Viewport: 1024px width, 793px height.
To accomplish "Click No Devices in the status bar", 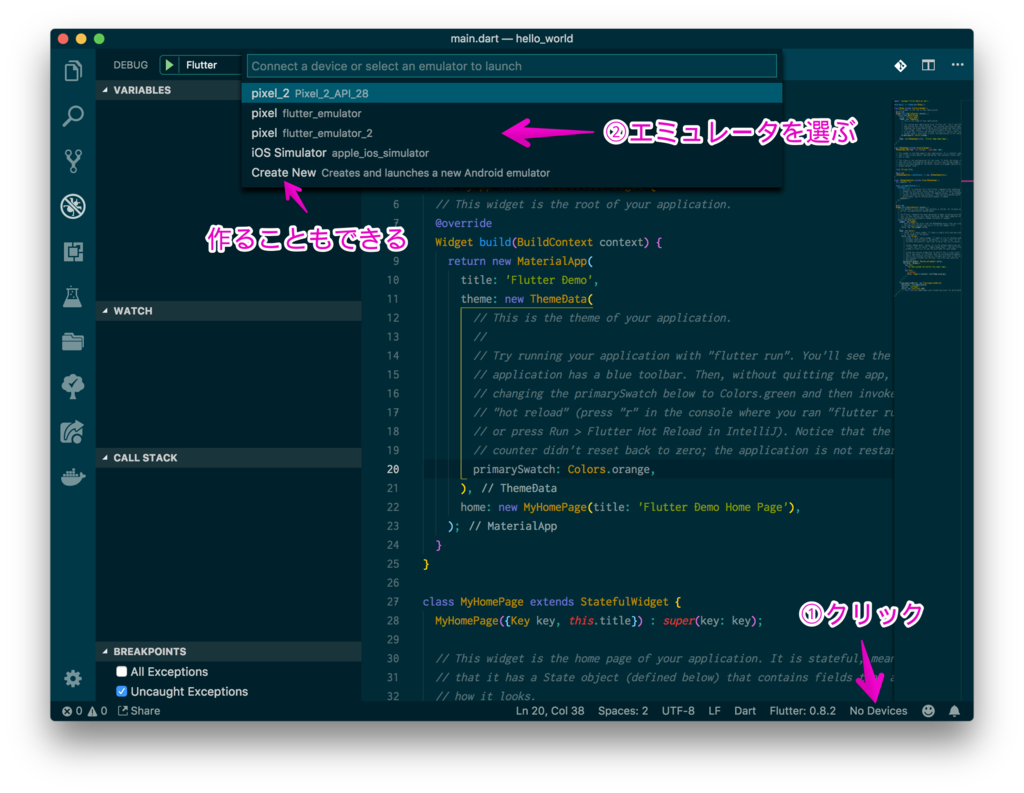I will 878,711.
